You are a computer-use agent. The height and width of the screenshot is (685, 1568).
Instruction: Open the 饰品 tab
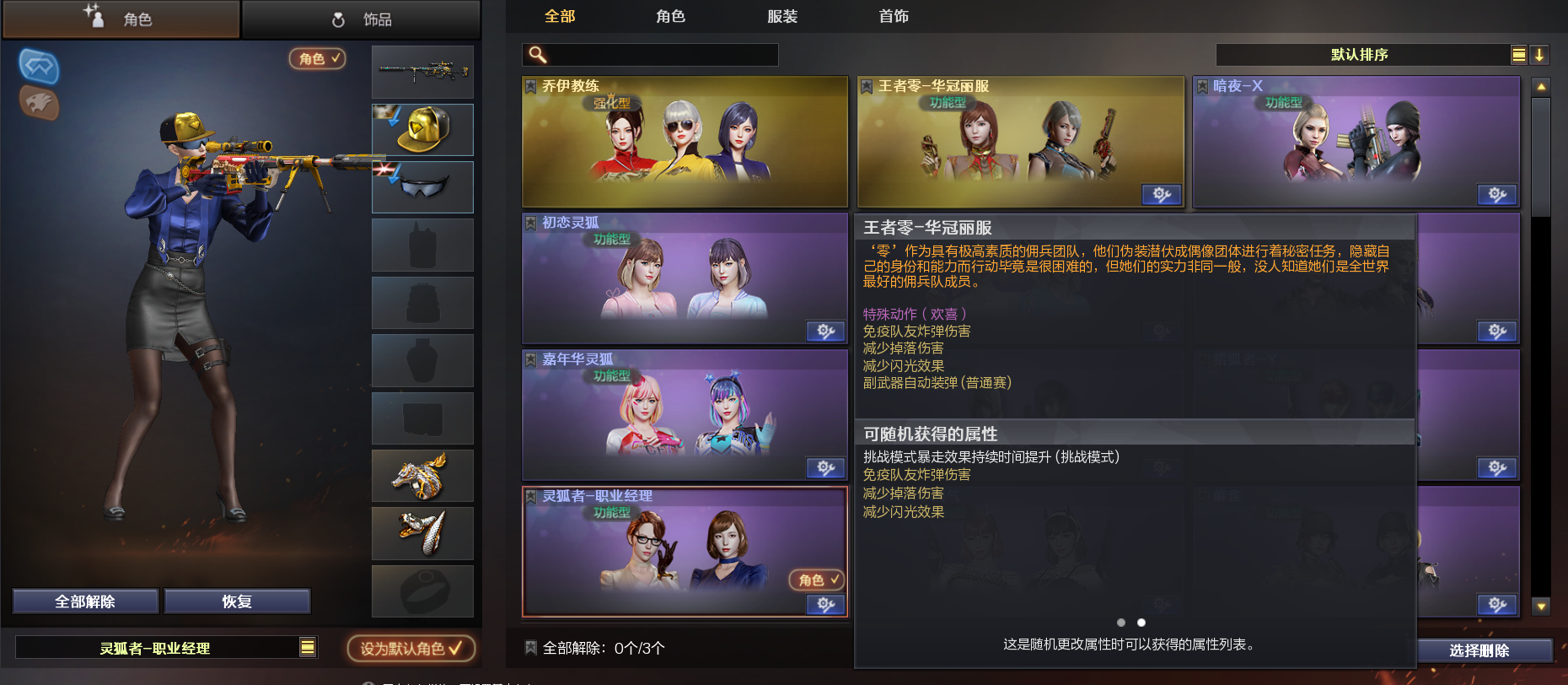362,19
